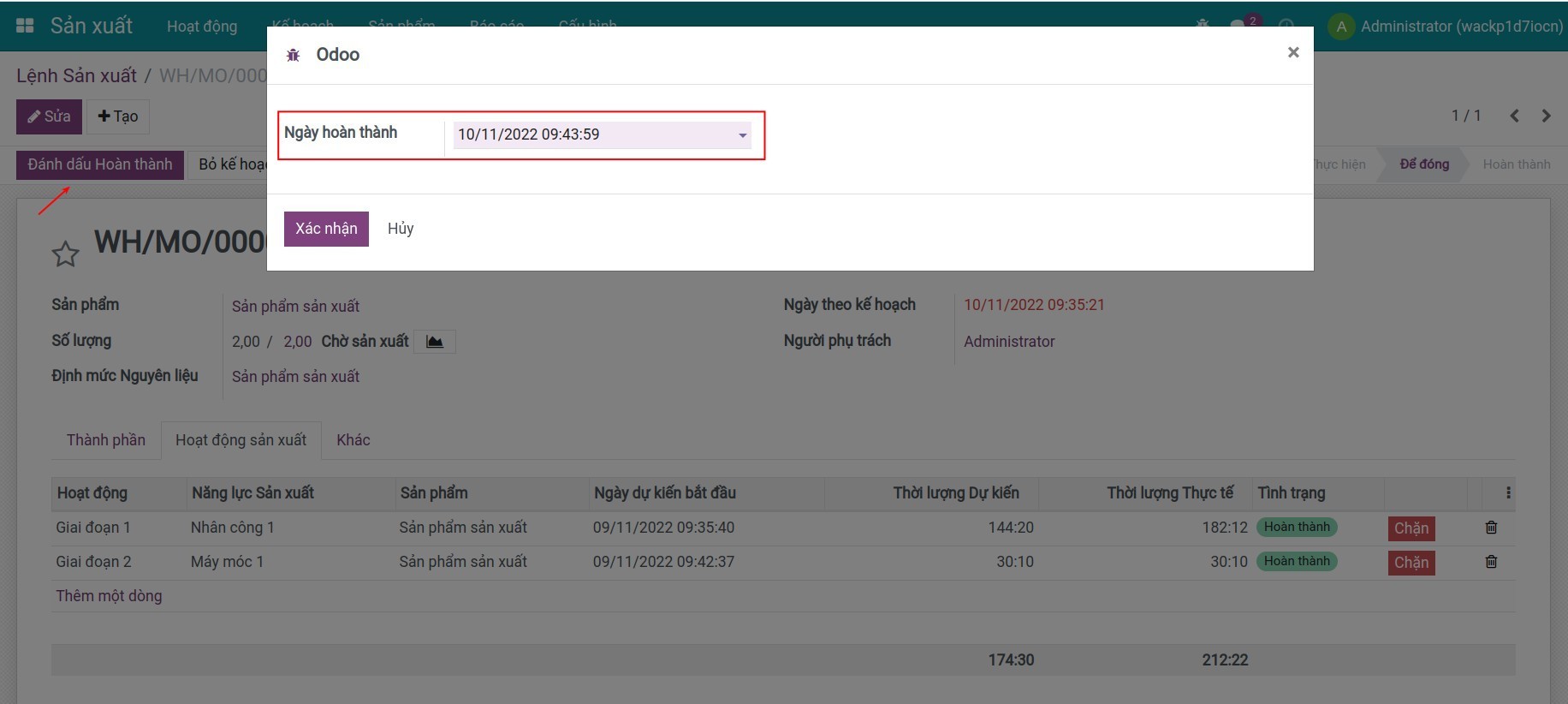The image size is (1568, 704).
Task: Click Chặn button for Giai đoạn 1
Action: click(1411, 528)
